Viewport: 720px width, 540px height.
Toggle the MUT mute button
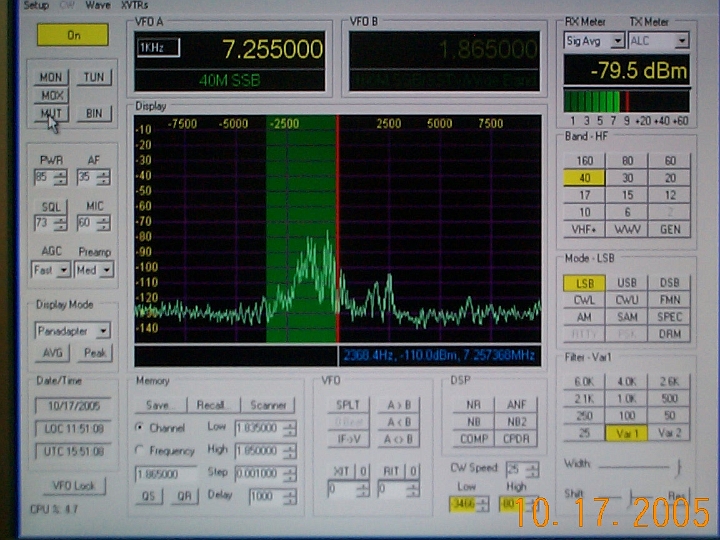51,113
